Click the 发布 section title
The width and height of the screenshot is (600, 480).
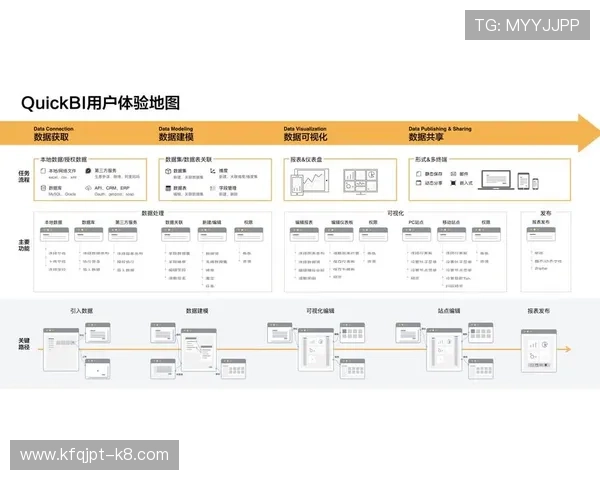(x=546, y=213)
